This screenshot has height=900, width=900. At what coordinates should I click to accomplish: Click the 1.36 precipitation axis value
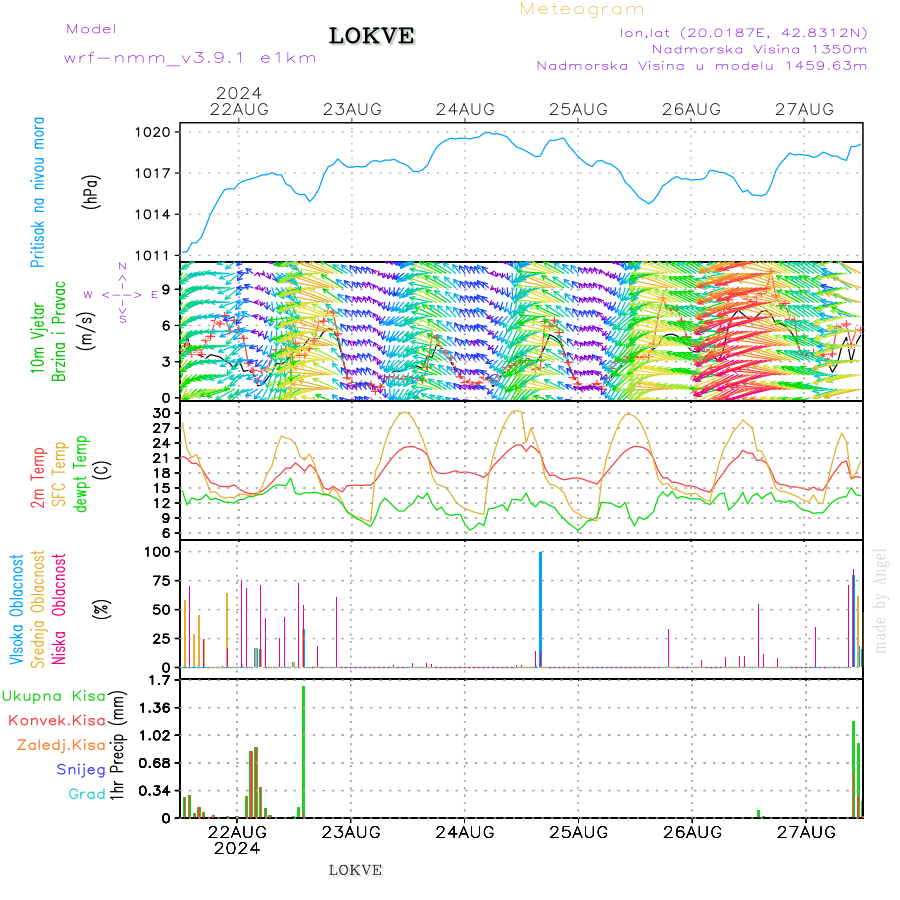pyautogui.click(x=155, y=708)
